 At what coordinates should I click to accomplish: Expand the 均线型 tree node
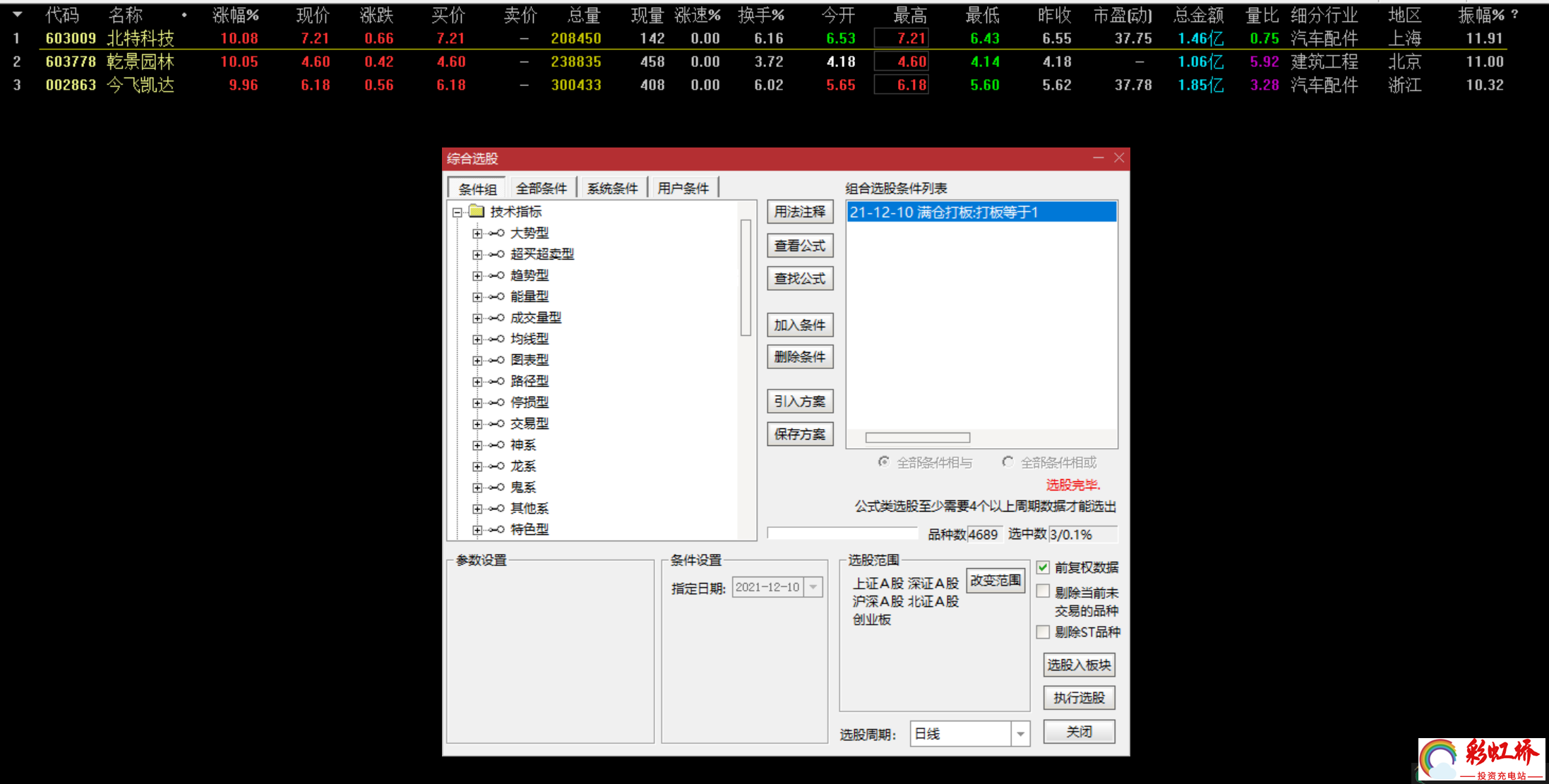(477, 339)
